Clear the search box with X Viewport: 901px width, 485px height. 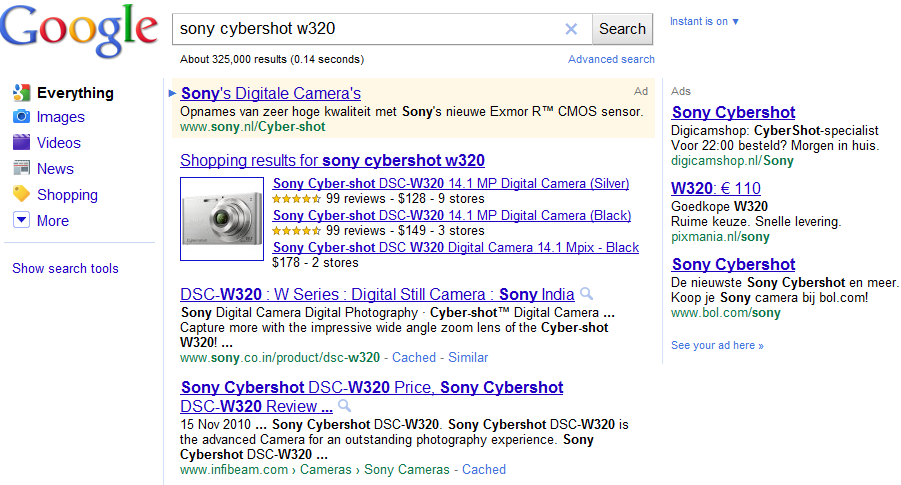(571, 29)
